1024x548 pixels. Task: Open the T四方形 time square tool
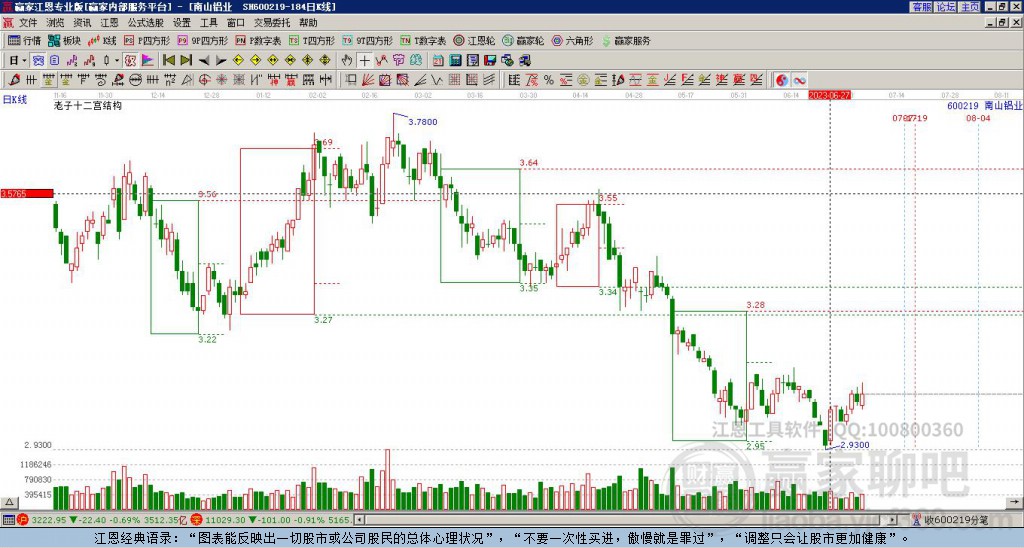tap(312, 40)
